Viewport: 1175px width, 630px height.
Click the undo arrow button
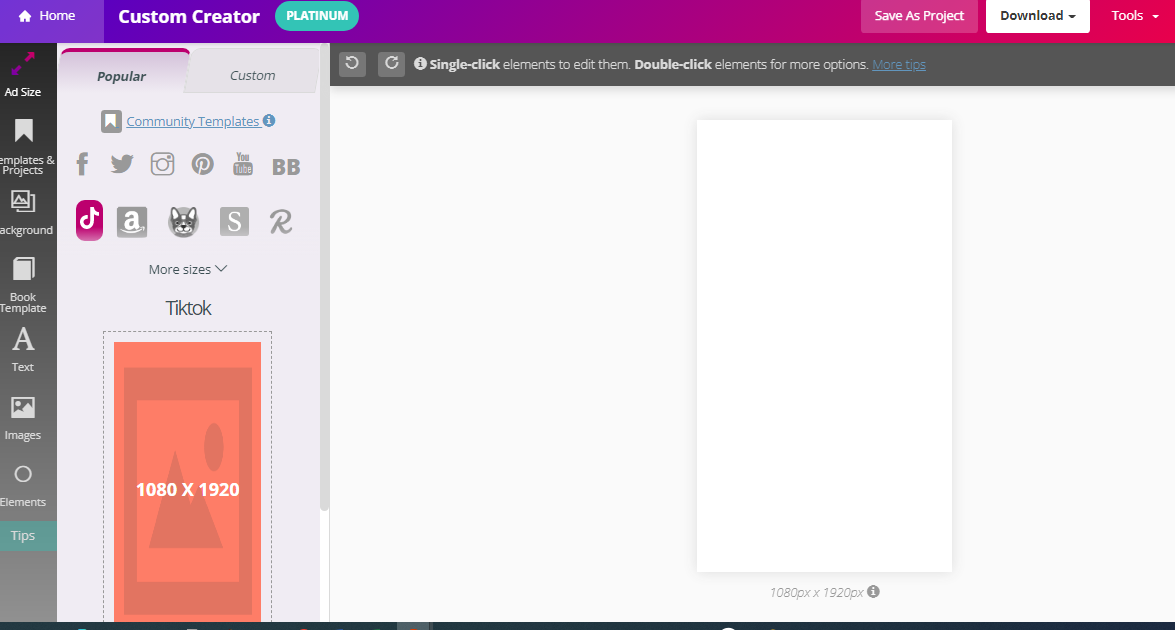(x=352, y=64)
